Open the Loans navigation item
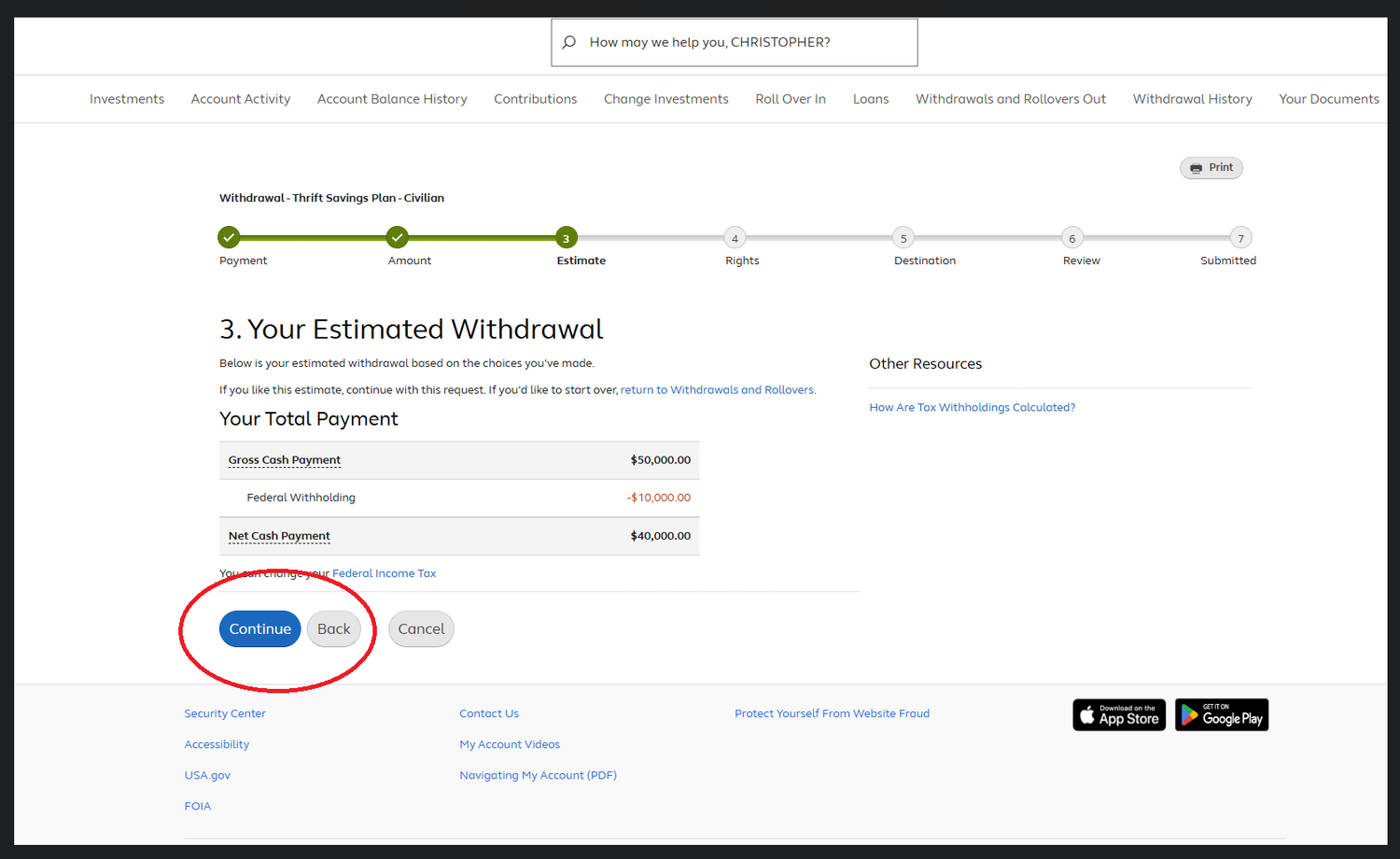The width and height of the screenshot is (1400, 859). click(x=870, y=98)
